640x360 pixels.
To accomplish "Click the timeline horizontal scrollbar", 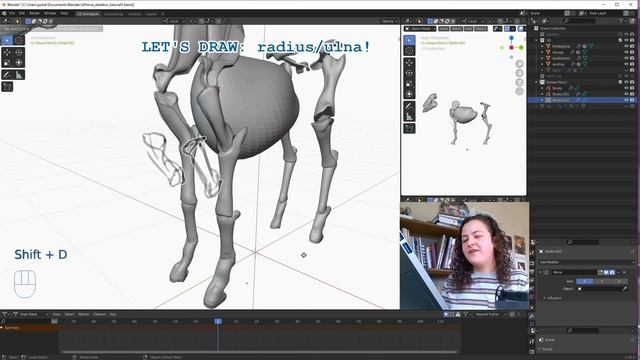I will pos(259,351).
